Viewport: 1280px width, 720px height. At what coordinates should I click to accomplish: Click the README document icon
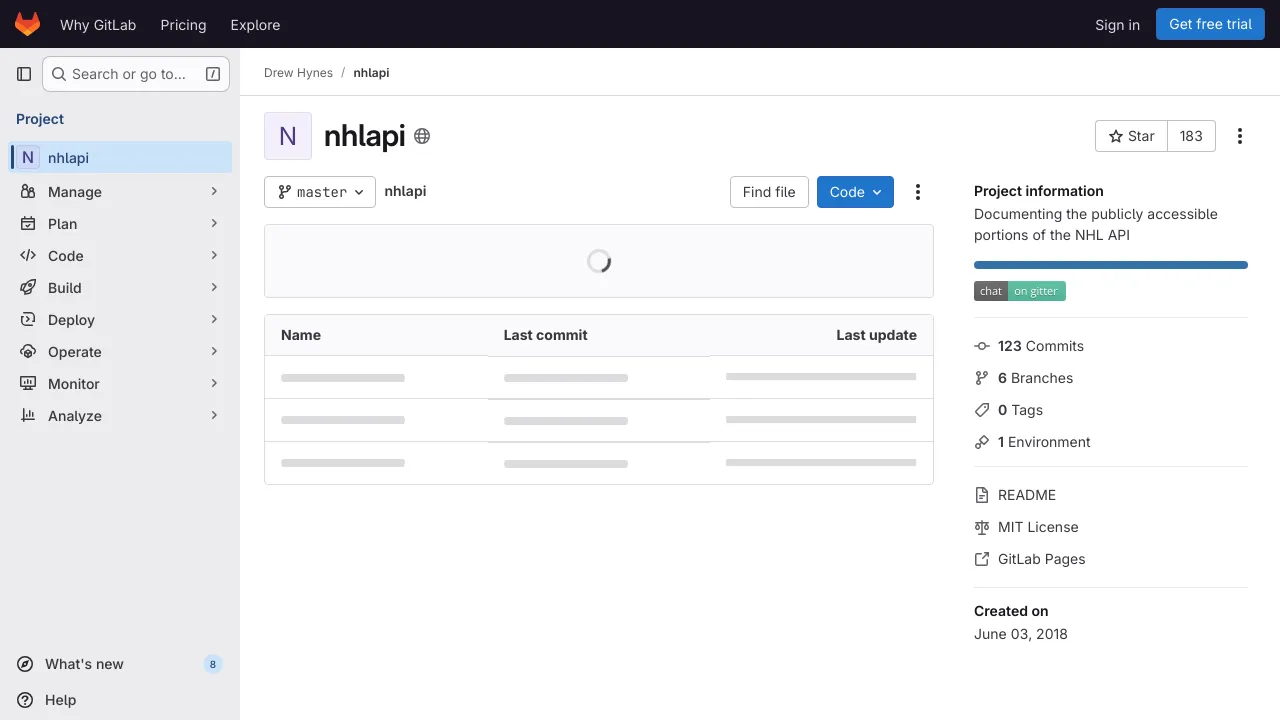[982, 495]
